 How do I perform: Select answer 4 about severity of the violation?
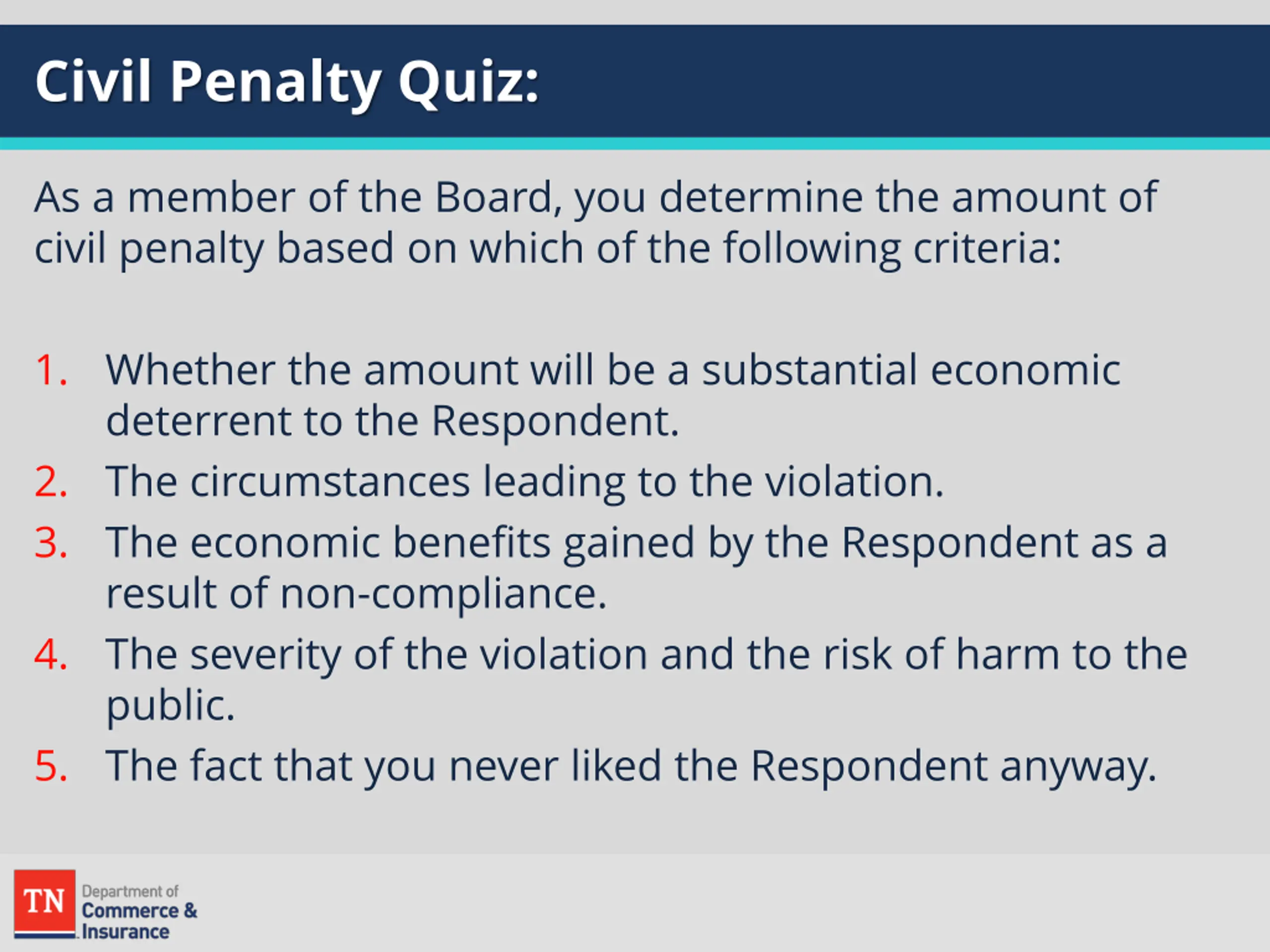646,679
